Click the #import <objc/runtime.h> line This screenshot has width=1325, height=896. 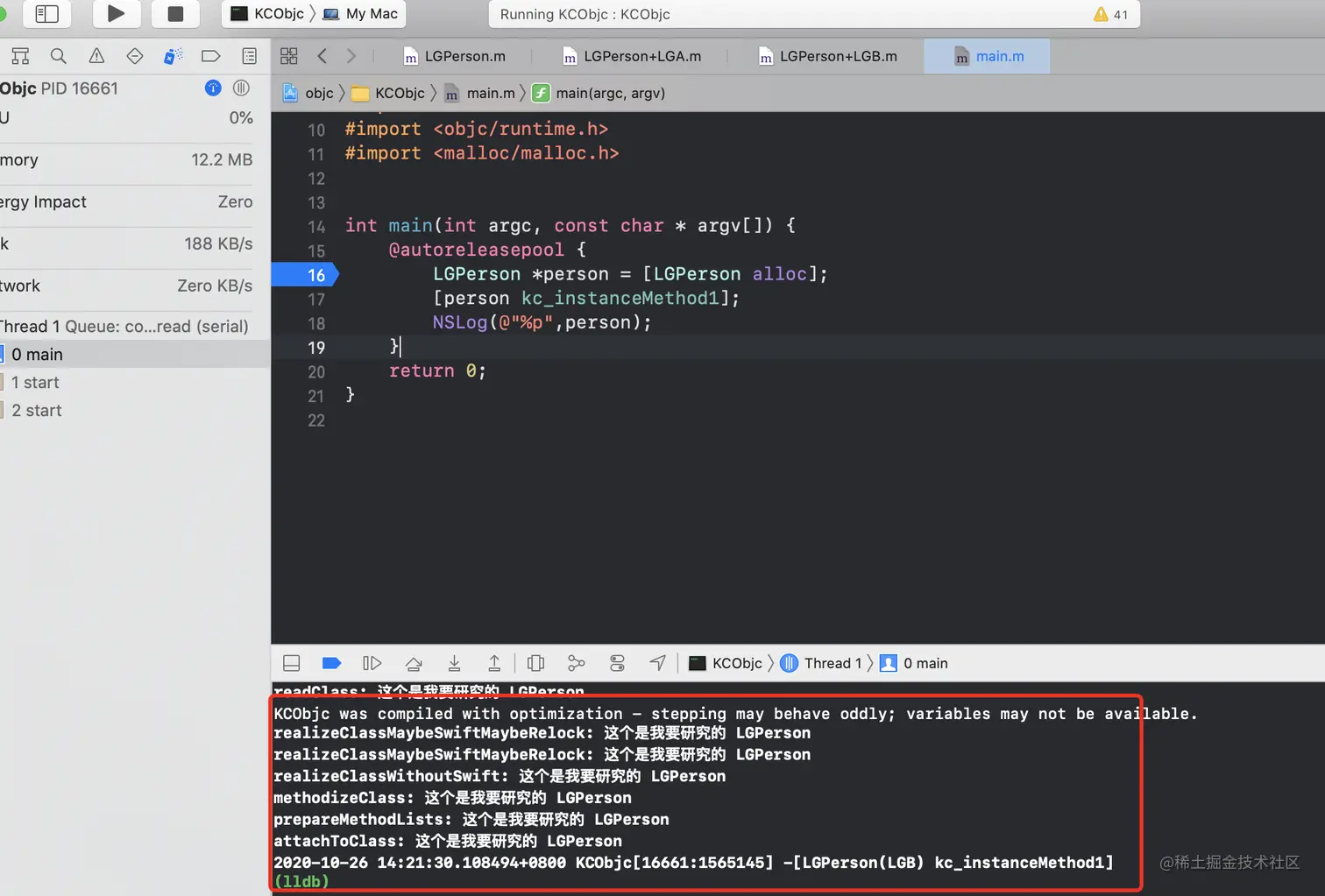coord(477,129)
